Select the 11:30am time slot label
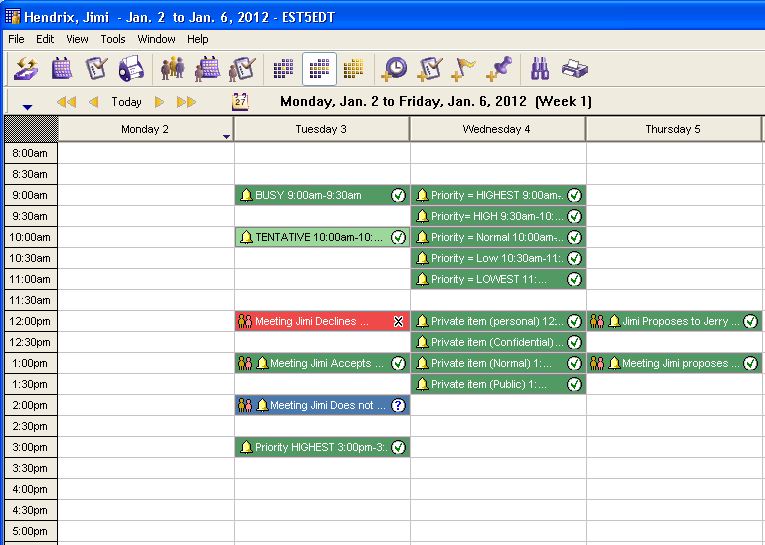This screenshot has height=545, width=765. pyautogui.click(x=31, y=300)
